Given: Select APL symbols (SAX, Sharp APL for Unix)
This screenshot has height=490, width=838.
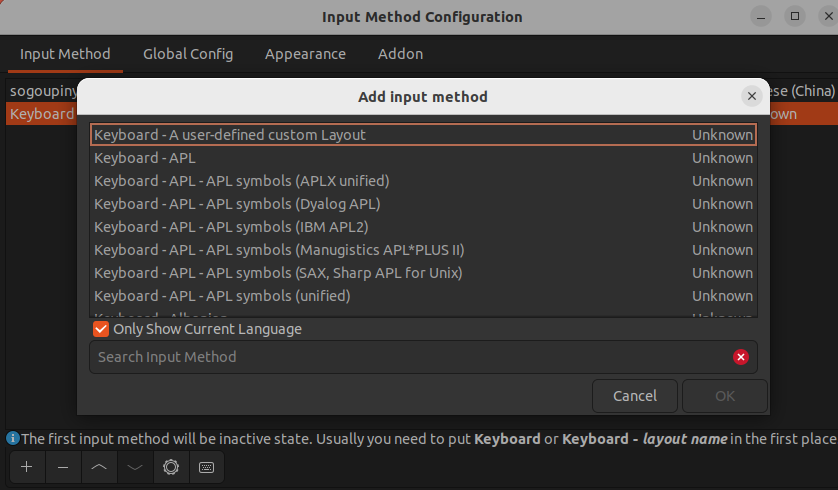Looking at the screenshot, I should click(278, 273).
